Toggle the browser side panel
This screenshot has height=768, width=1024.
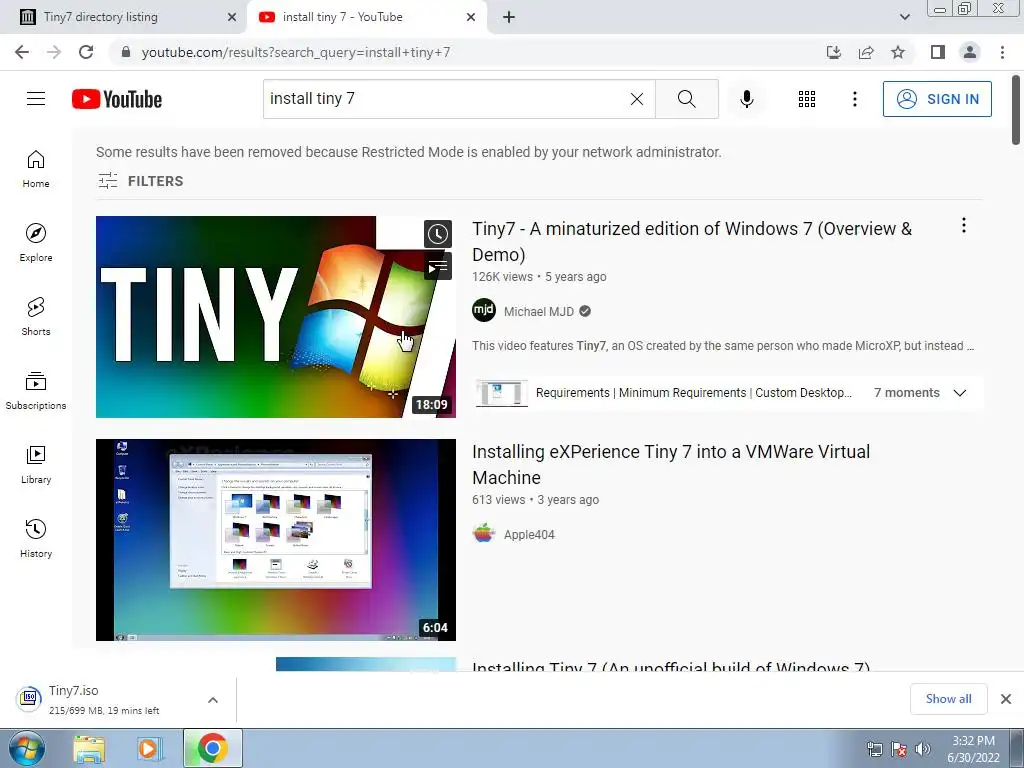pos(938,52)
